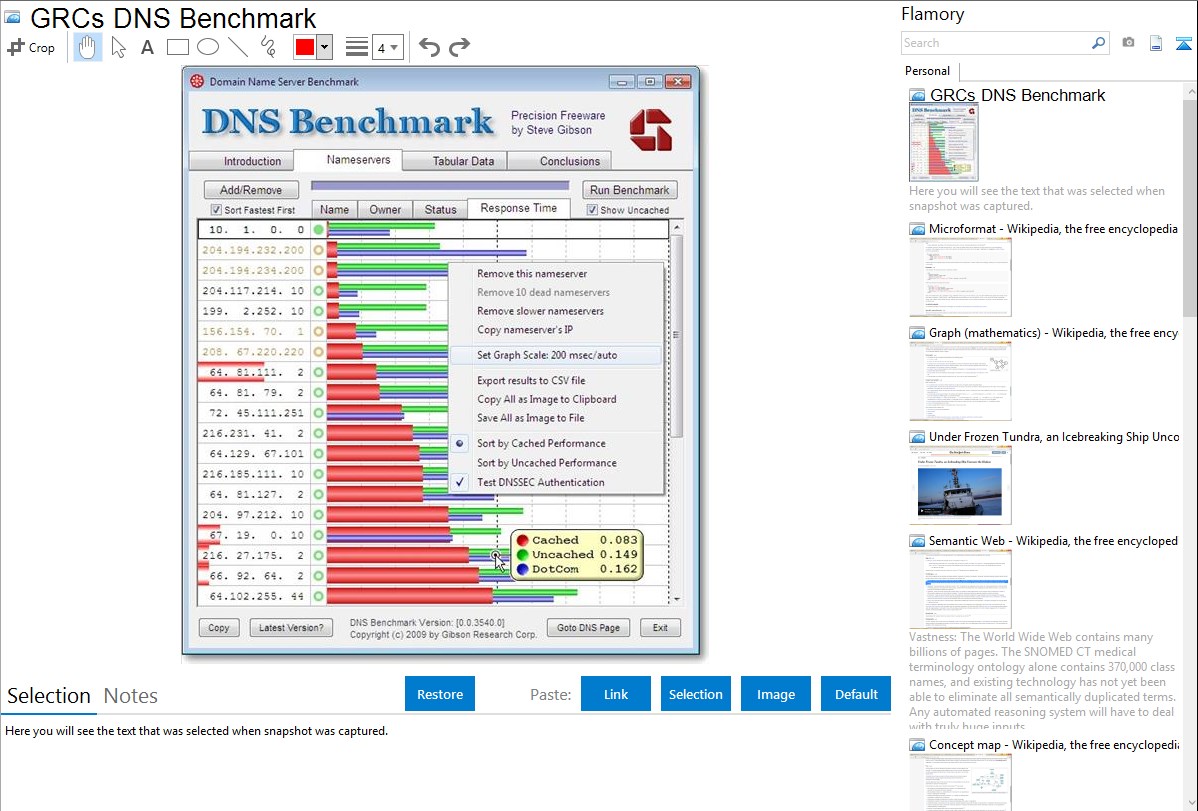The width and height of the screenshot is (1198, 811).
Task: Click the icon beside the Concept map title
Action: (x=917, y=745)
